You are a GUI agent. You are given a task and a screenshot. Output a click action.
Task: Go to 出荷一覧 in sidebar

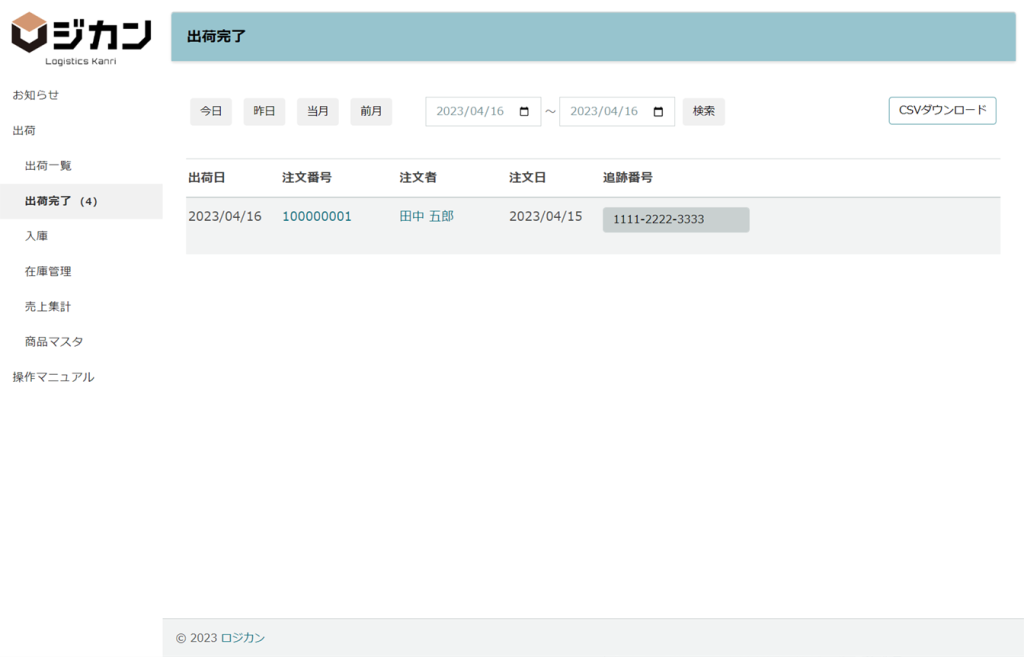(48, 166)
